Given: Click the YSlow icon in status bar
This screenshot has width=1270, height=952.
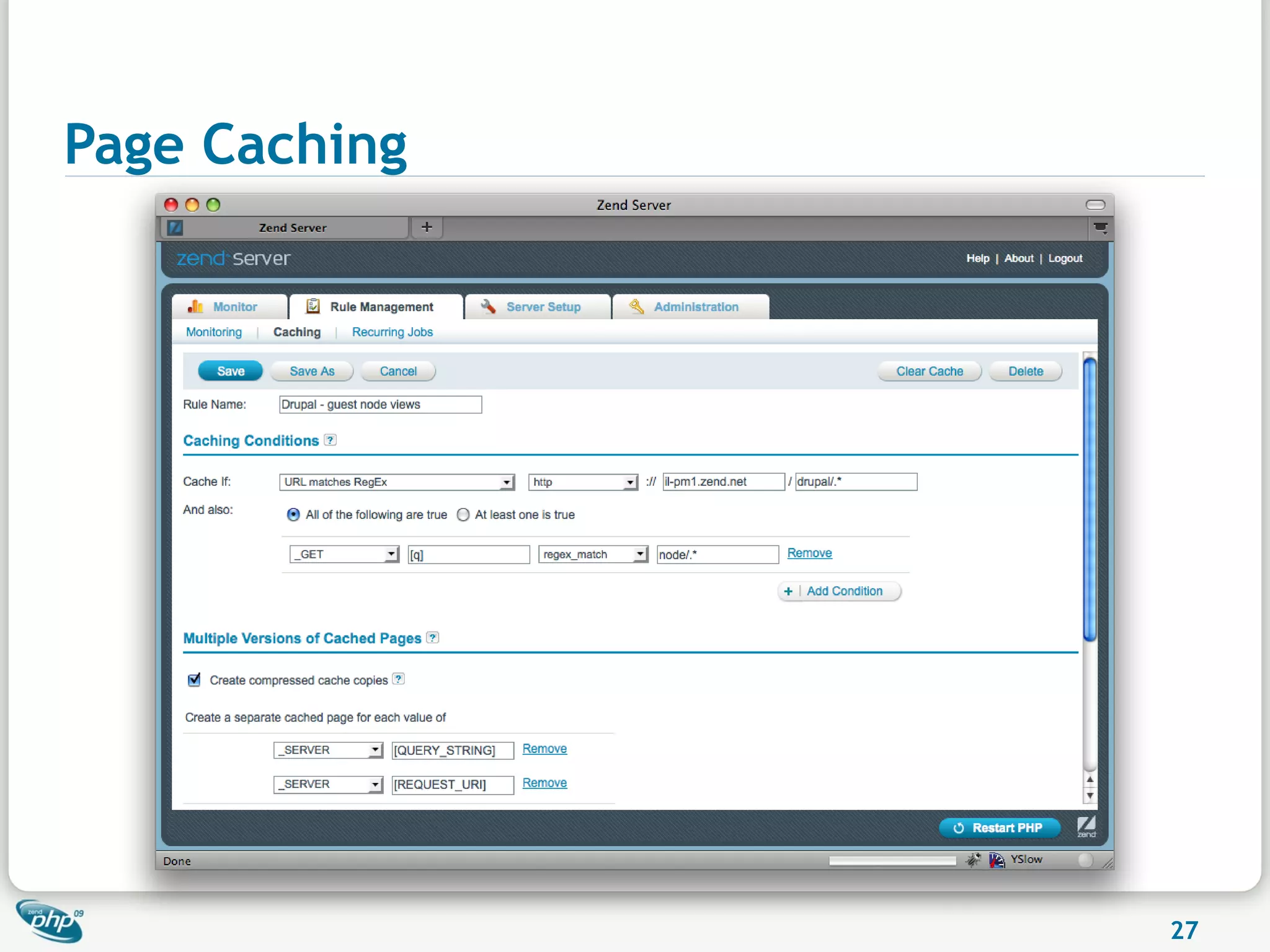Looking at the screenshot, I should pyautogui.click(x=997, y=860).
